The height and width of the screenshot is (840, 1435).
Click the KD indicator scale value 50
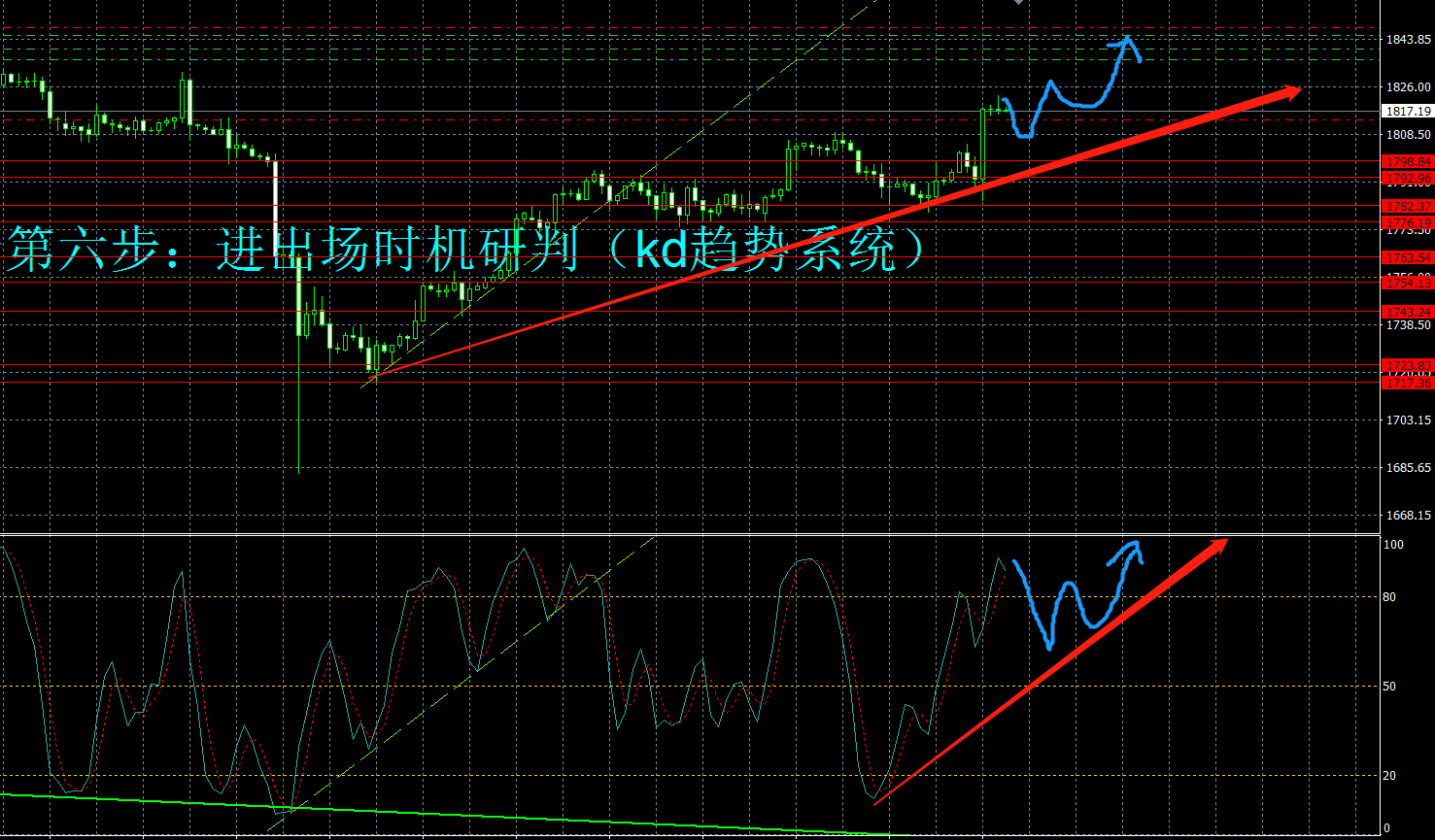point(1391,687)
